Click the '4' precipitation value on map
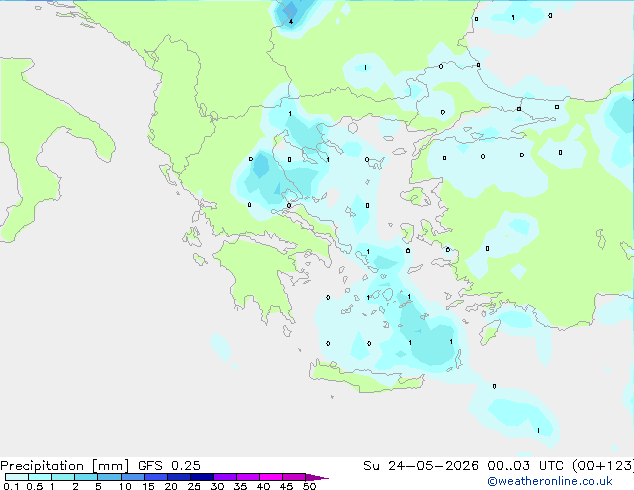 (x=291, y=21)
